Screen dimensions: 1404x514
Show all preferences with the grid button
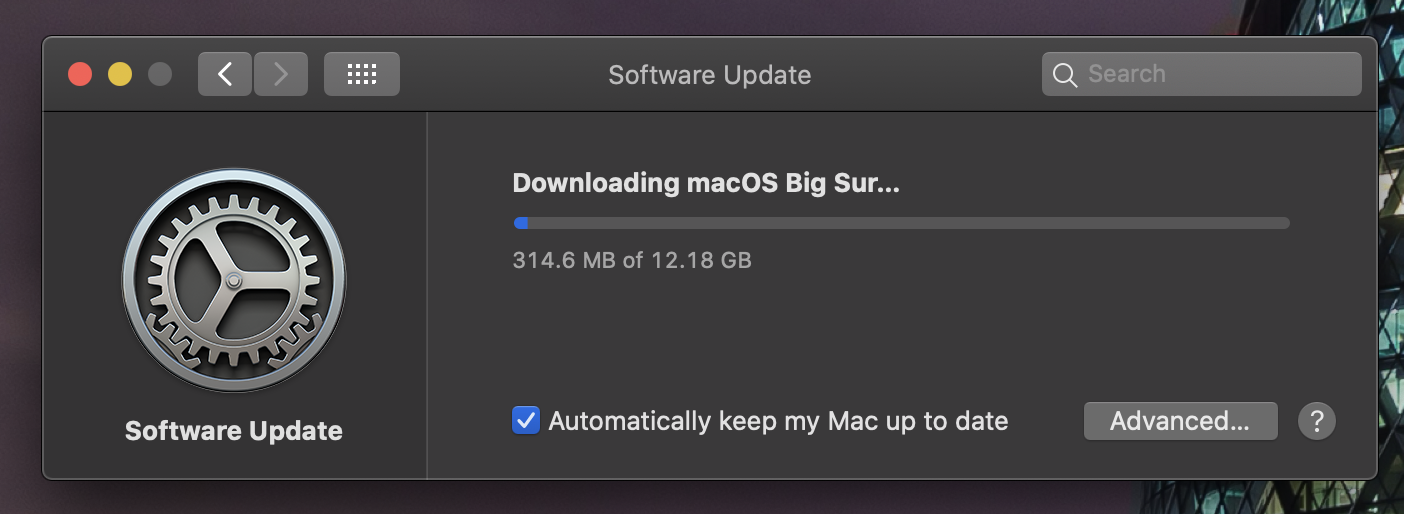[361, 74]
